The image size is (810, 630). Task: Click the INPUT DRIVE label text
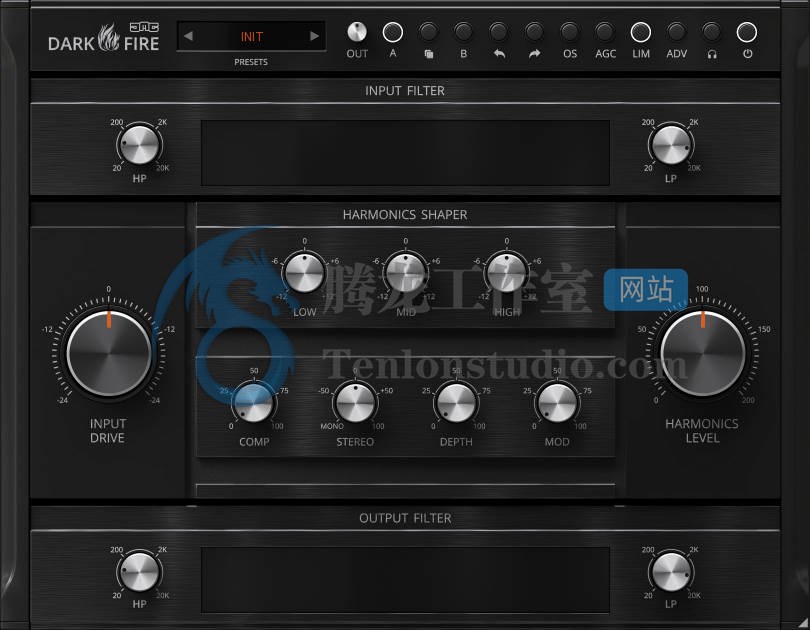click(x=108, y=431)
